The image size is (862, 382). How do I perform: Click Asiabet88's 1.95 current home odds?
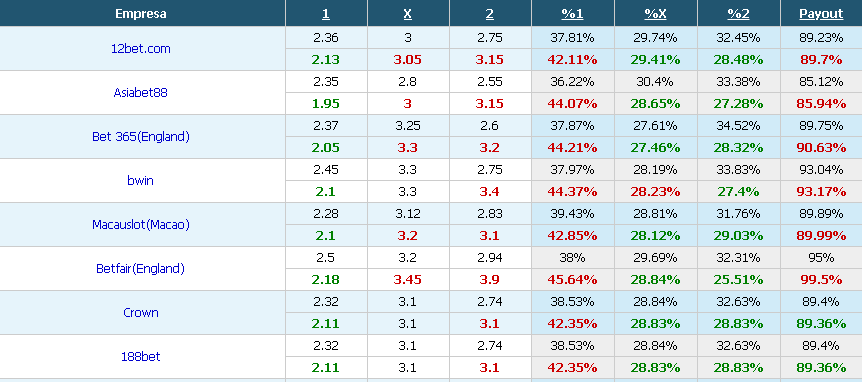[326, 104]
